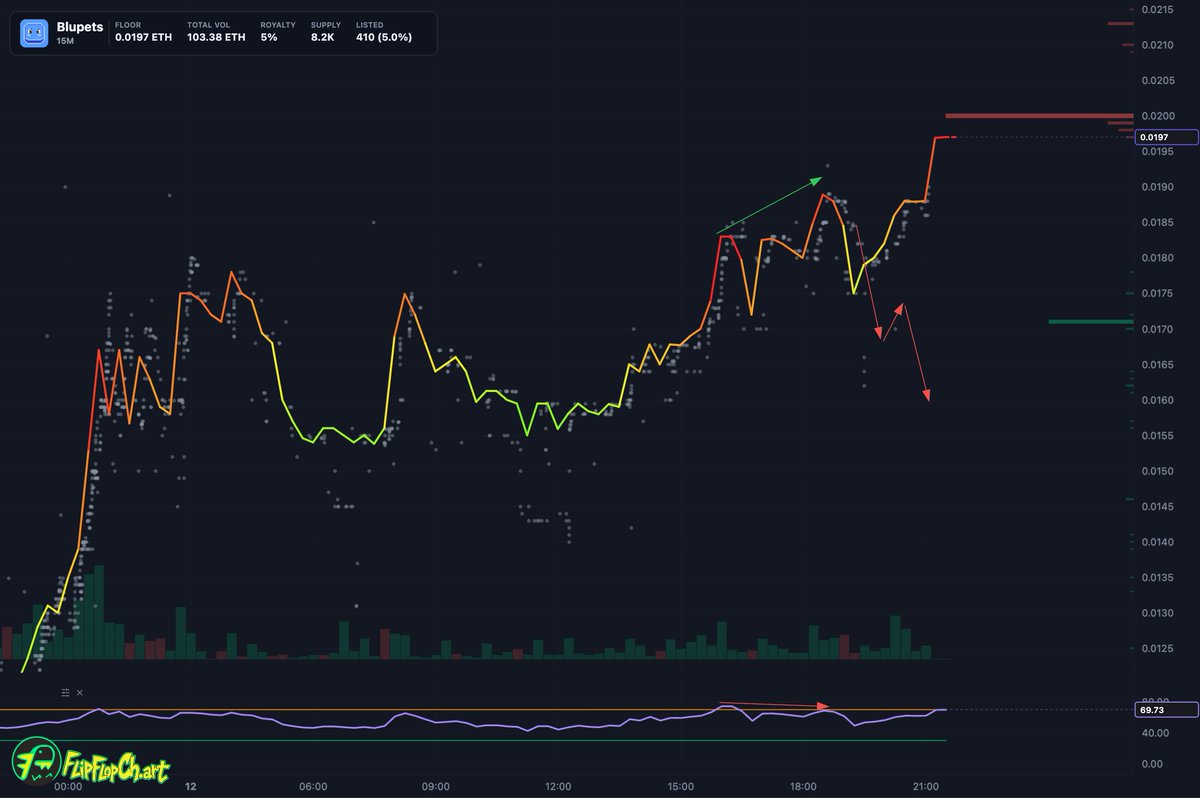Click the 21:00 time axis label
The width and height of the screenshot is (1200, 798).
pyautogui.click(x=926, y=786)
